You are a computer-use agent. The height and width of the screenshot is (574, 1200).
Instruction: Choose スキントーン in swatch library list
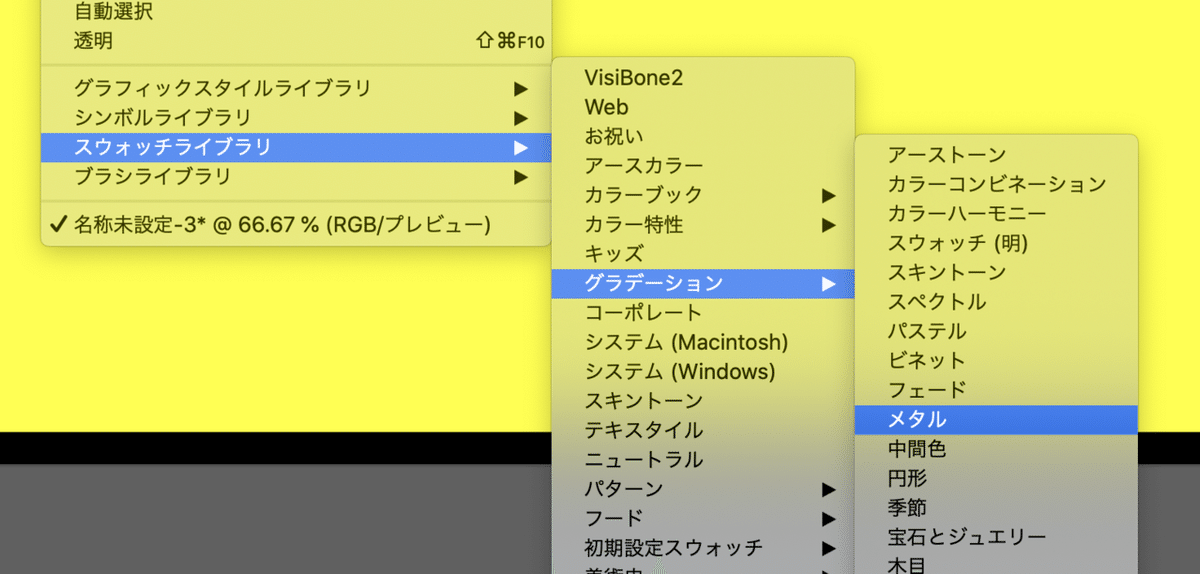703,401
